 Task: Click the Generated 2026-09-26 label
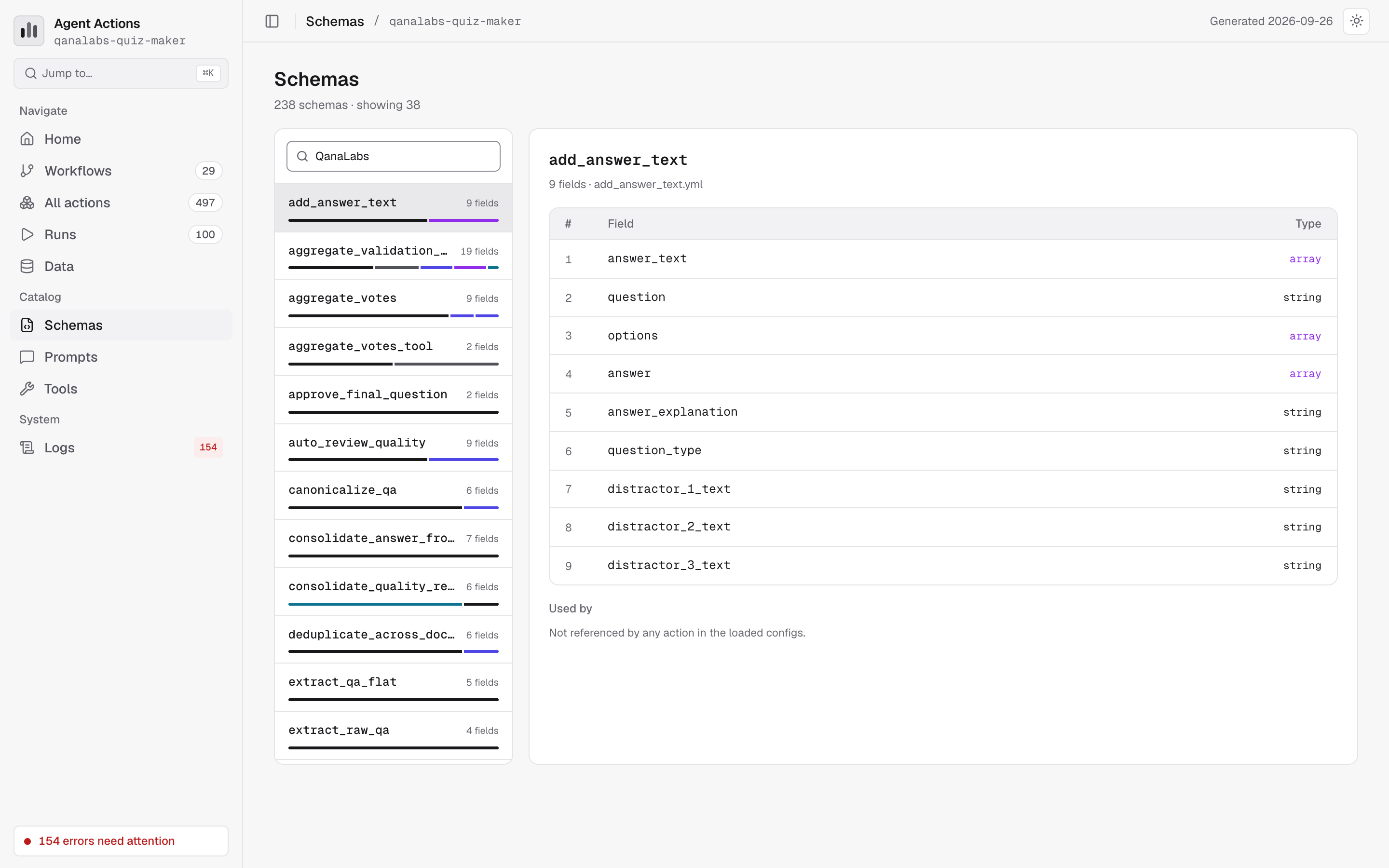coord(1271,21)
